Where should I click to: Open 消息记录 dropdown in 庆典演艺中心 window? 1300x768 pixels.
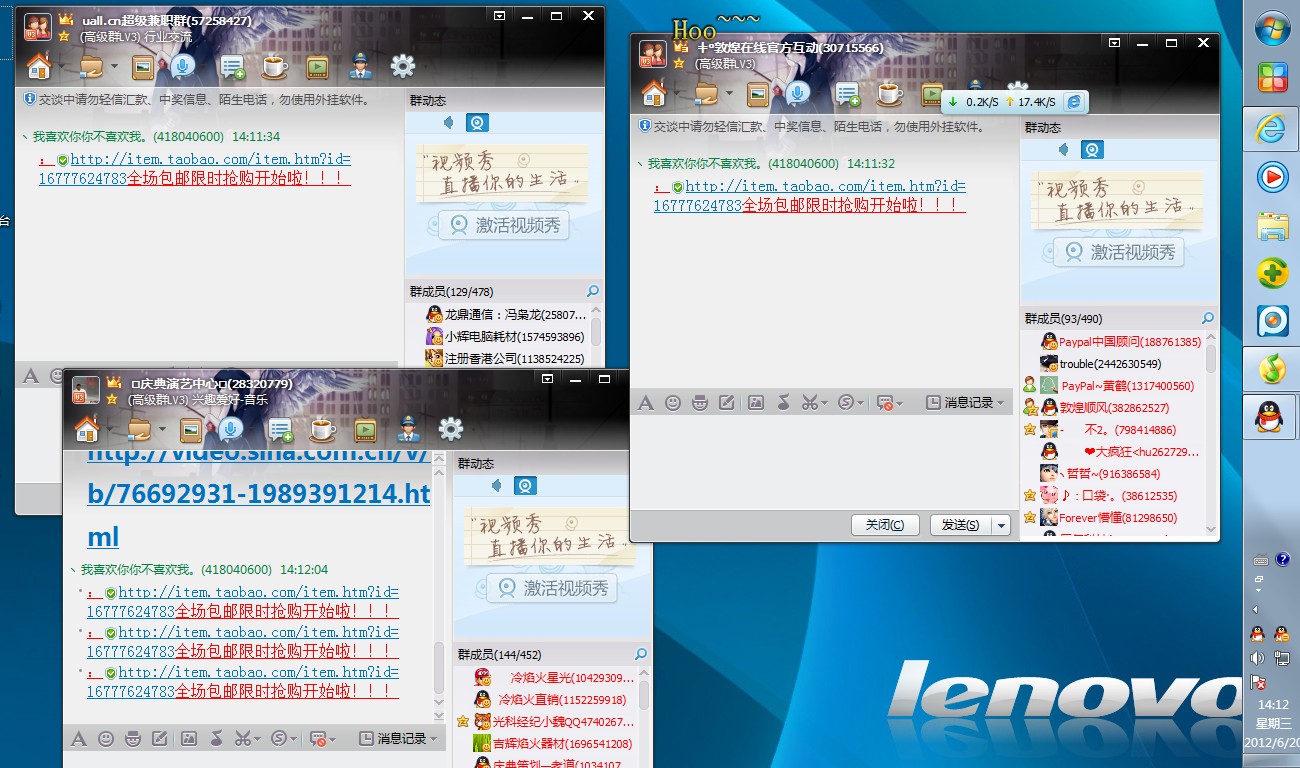point(400,738)
